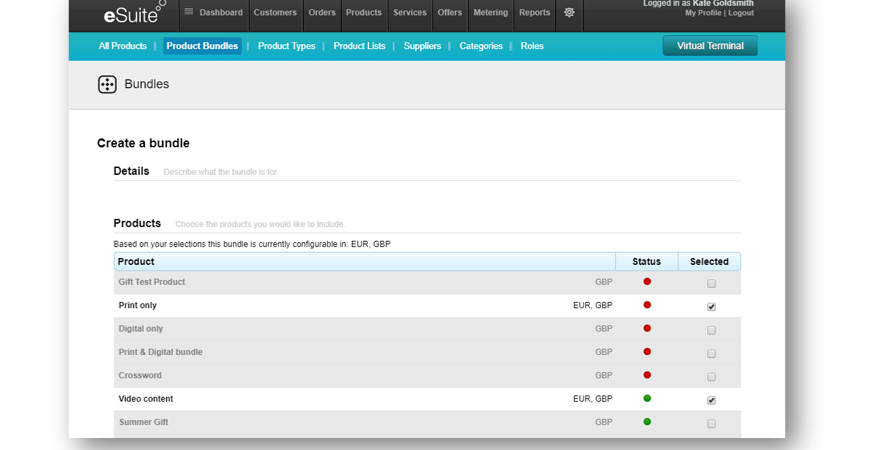Click the Bundles dice icon
Screen dimensions: 875x450
(107, 84)
